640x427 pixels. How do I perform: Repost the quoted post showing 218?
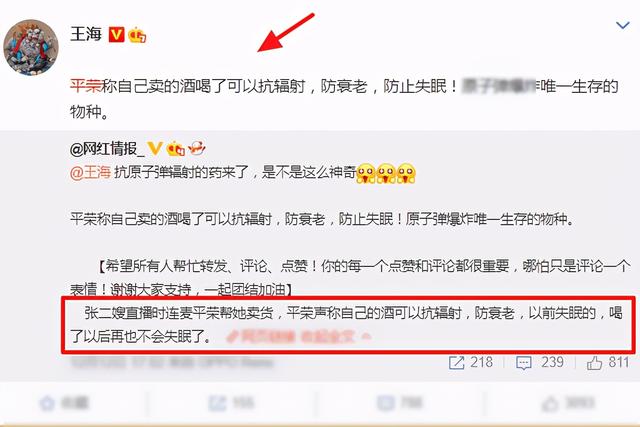pyautogui.click(x=471, y=362)
